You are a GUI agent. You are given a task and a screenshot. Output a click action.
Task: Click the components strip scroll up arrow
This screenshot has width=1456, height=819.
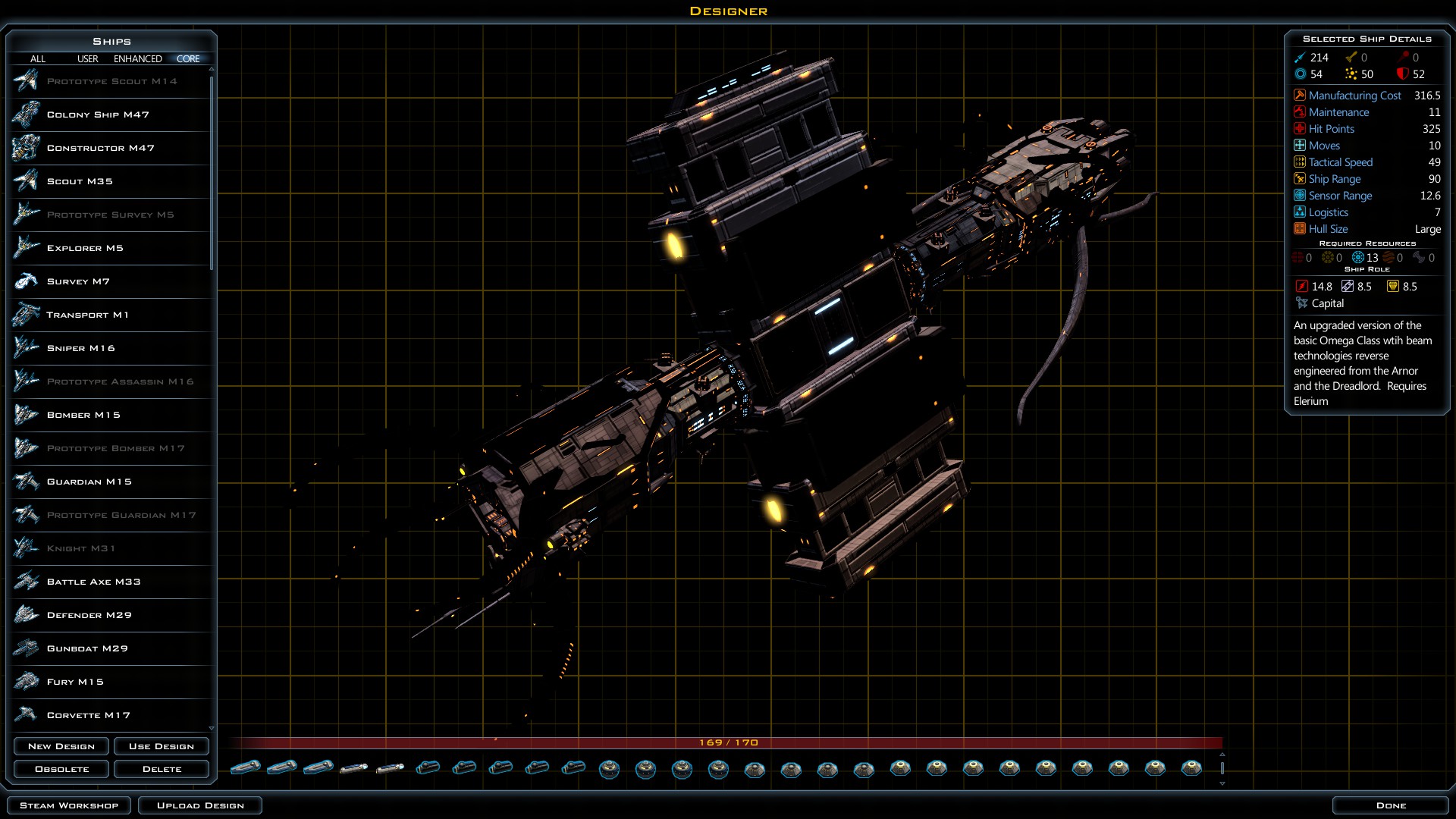[1222, 755]
